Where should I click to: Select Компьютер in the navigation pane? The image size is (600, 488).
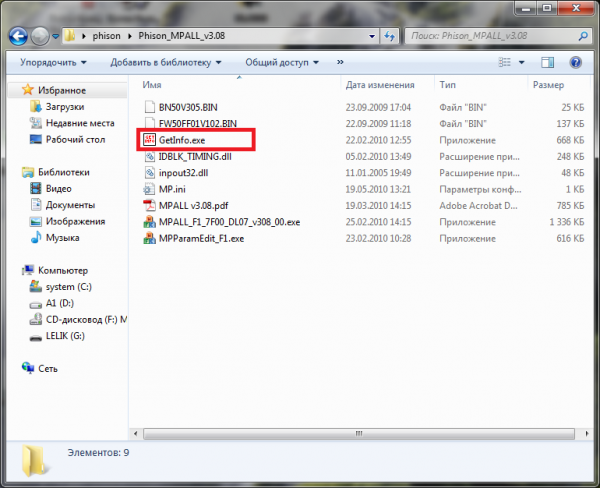tap(63, 271)
